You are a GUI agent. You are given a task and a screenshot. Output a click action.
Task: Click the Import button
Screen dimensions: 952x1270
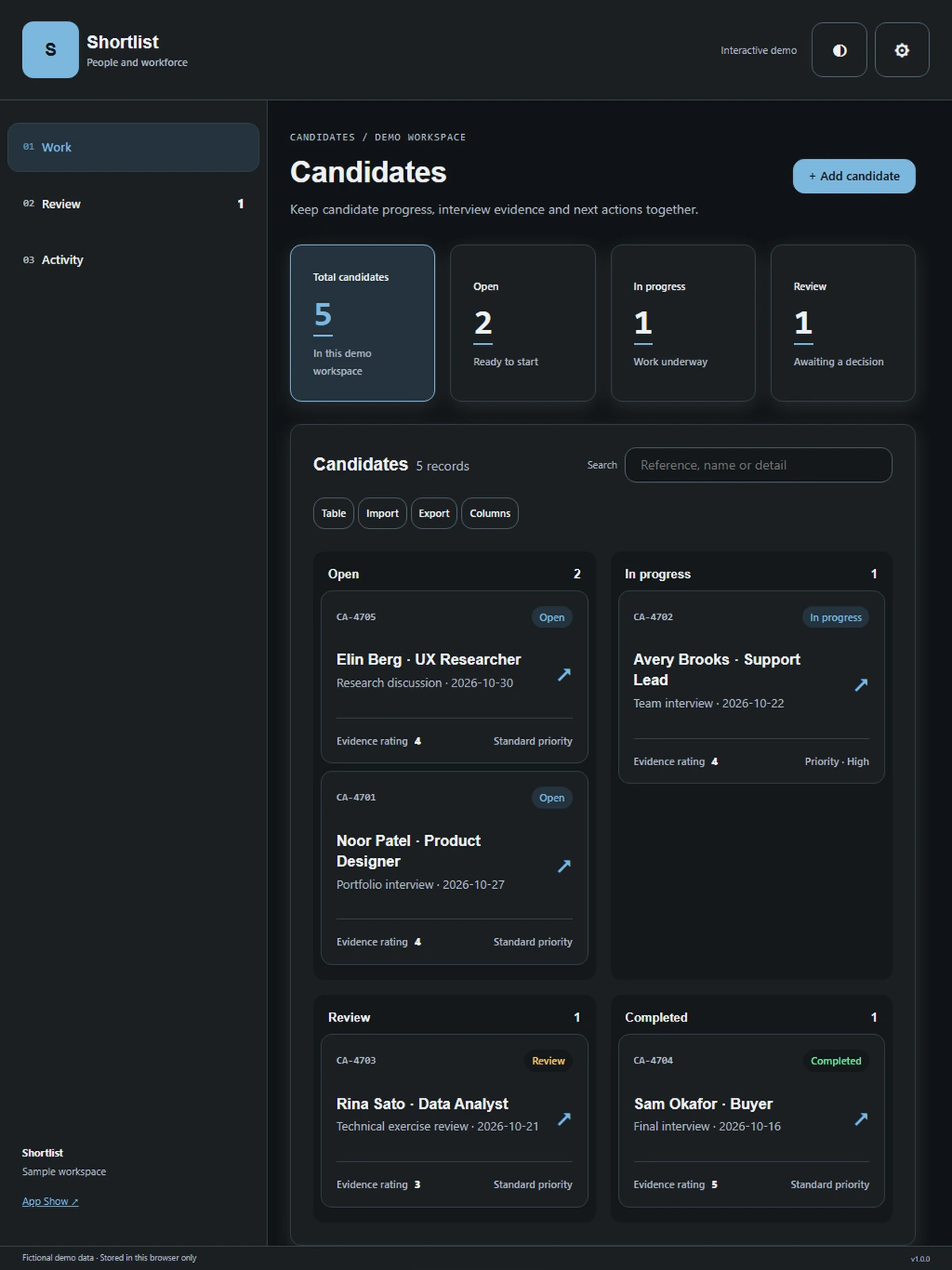tap(382, 514)
